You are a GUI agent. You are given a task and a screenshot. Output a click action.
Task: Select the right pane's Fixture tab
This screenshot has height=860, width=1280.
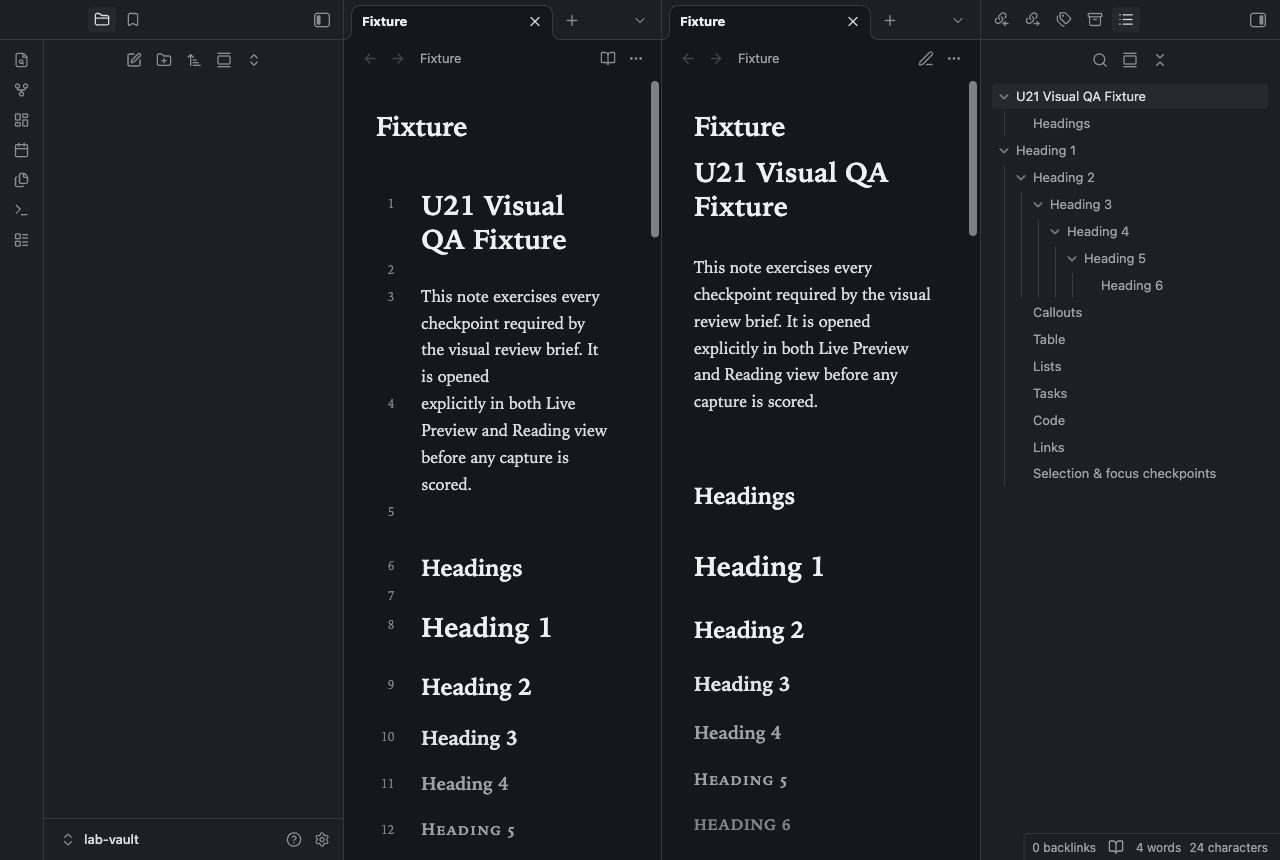click(x=770, y=21)
